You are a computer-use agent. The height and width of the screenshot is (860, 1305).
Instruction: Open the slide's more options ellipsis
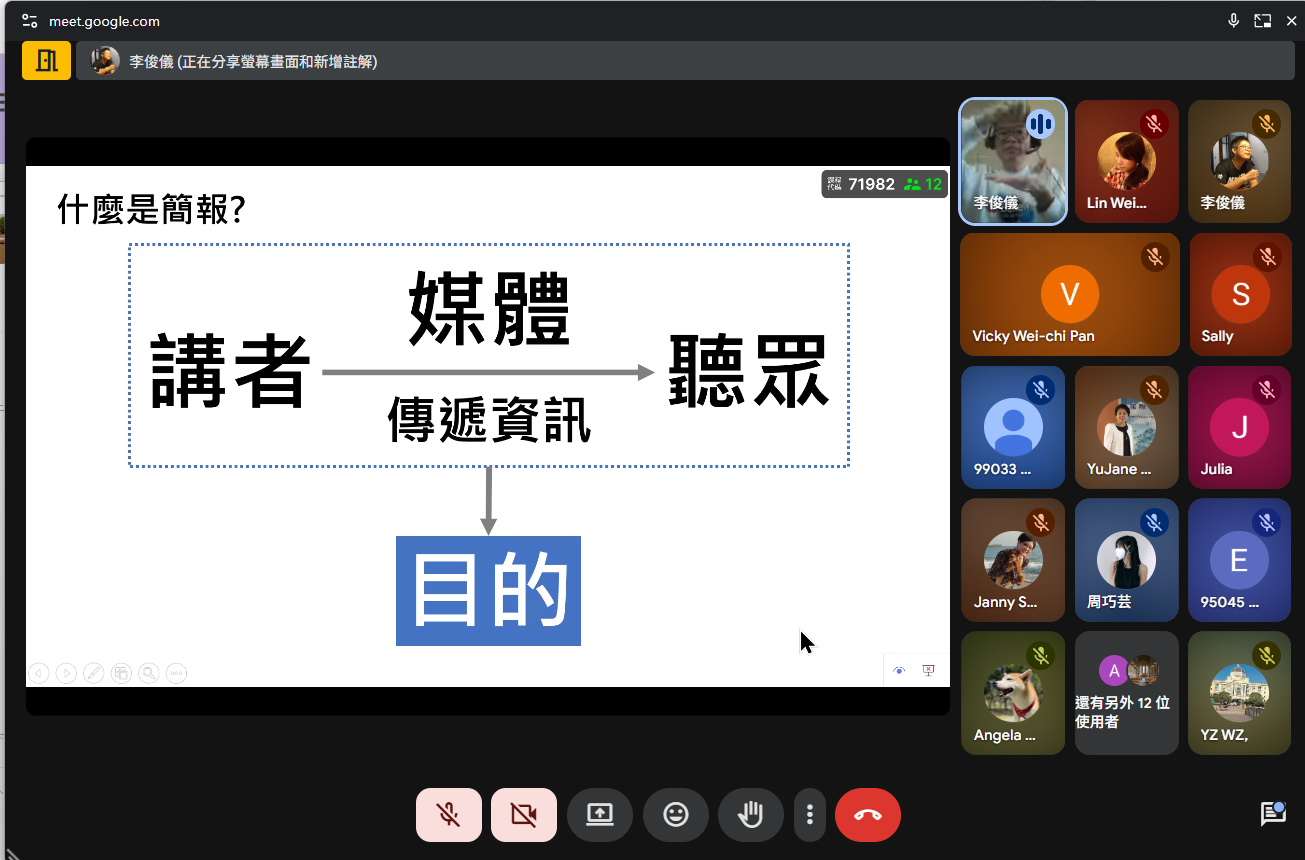pyautogui.click(x=176, y=674)
